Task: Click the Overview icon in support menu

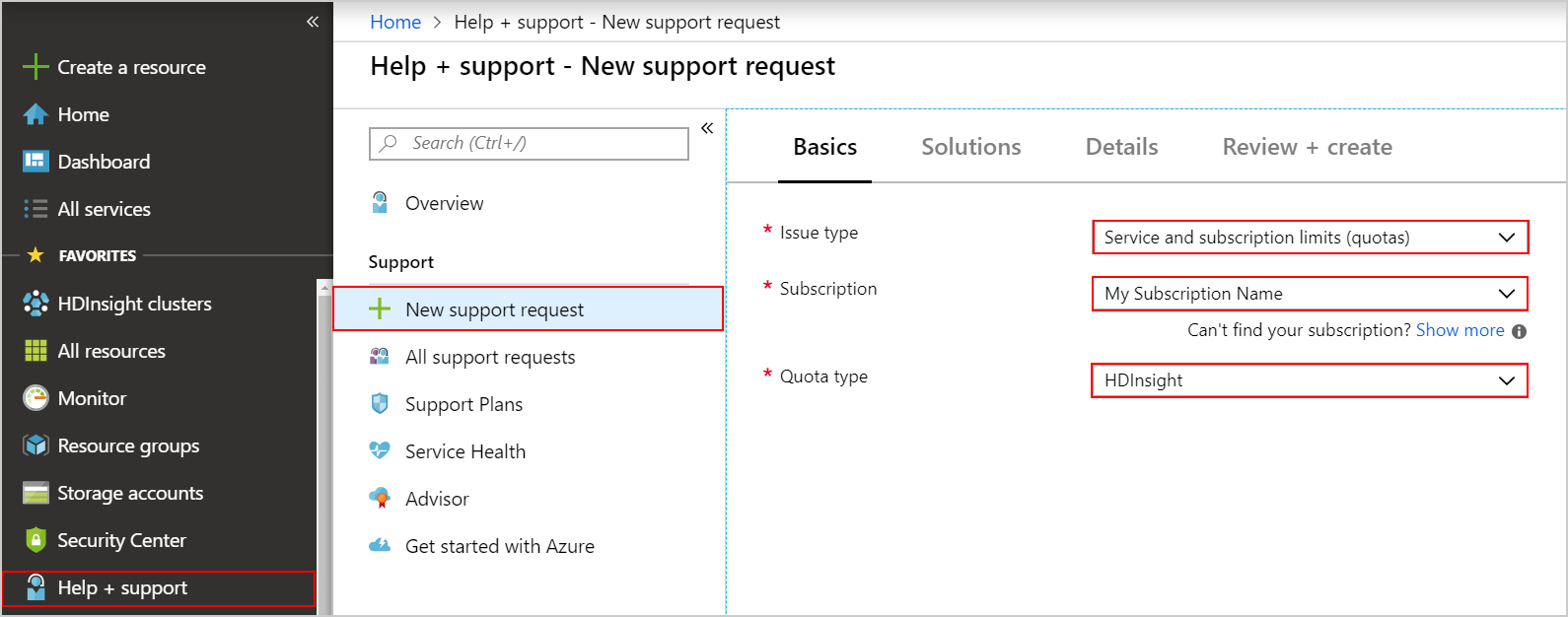Action: (x=380, y=203)
